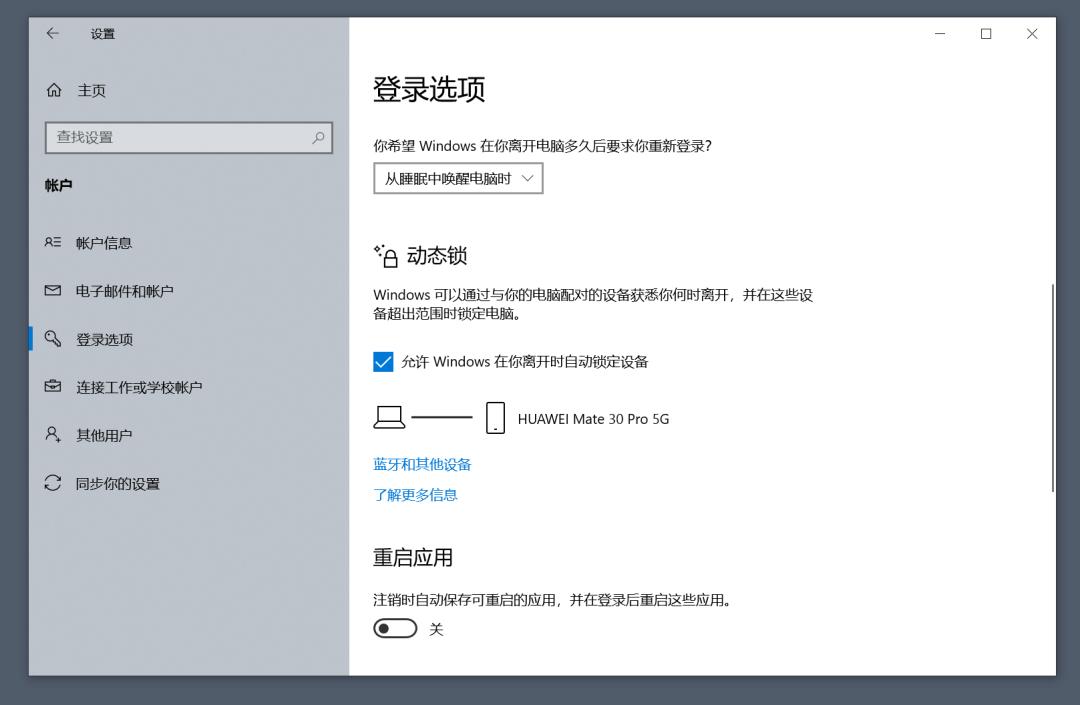The width and height of the screenshot is (1080, 705).
Task: Uncheck 允许 Windows 在你离开时自动锁定设备
Action: (x=383, y=362)
